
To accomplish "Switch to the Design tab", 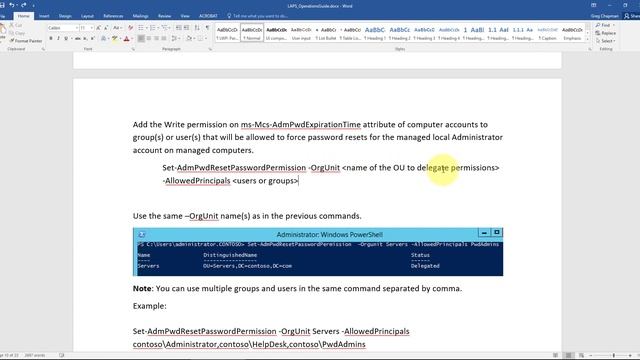I will pyautogui.click(x=65, y=16).
